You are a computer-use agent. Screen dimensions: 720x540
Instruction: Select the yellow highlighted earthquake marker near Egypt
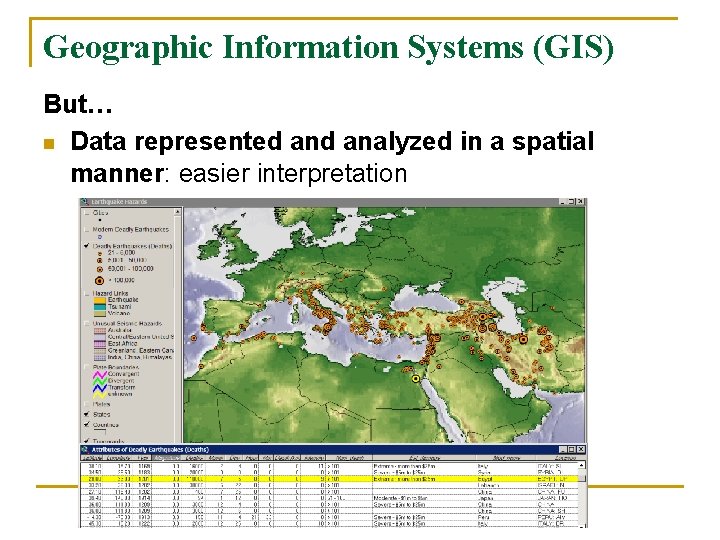(x=416, y=379)
